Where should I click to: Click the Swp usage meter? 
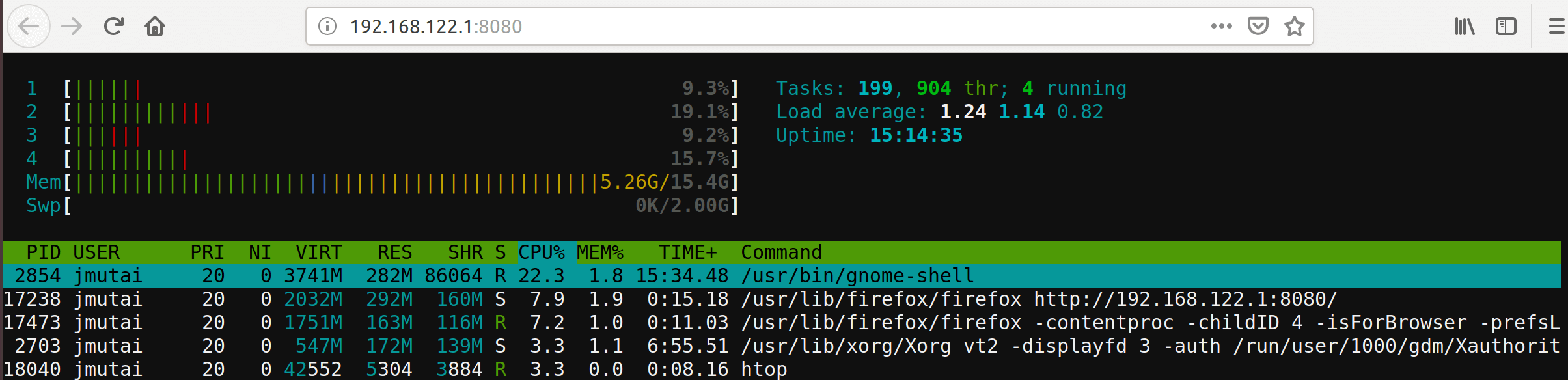click(401, 206)
